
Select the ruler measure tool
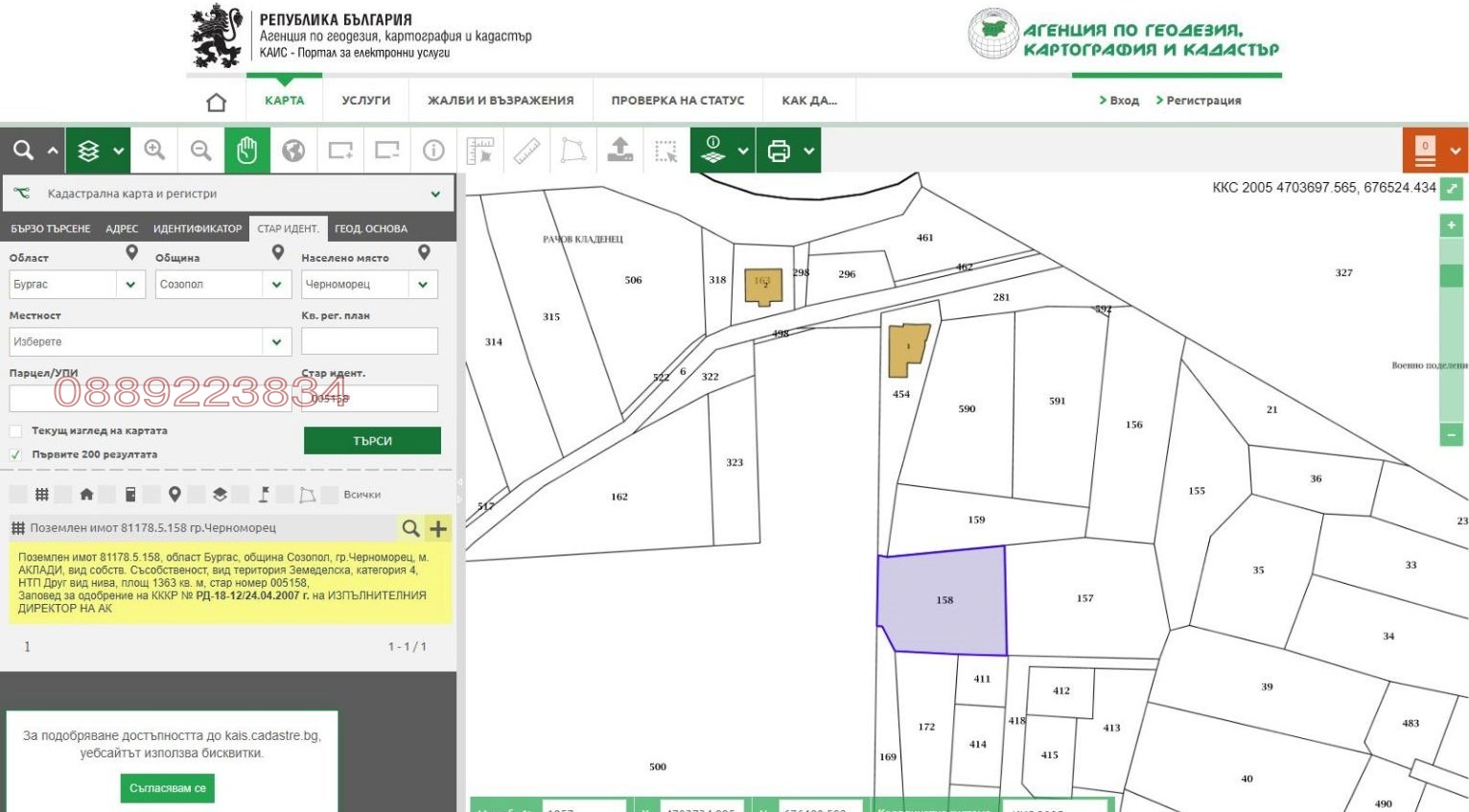(526, 151)
